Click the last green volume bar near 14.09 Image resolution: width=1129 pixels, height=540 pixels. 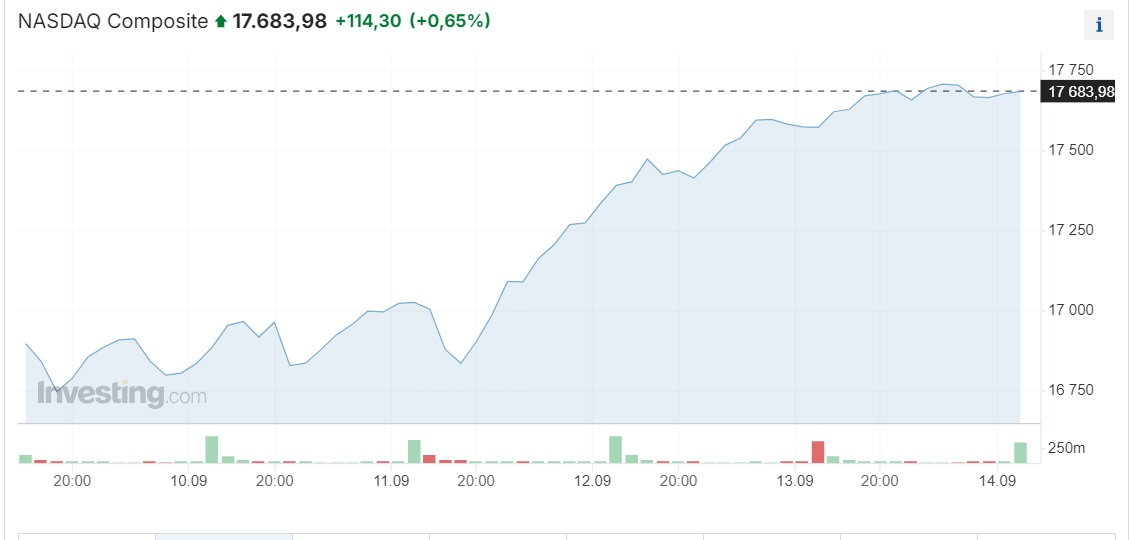[1020, 452]
